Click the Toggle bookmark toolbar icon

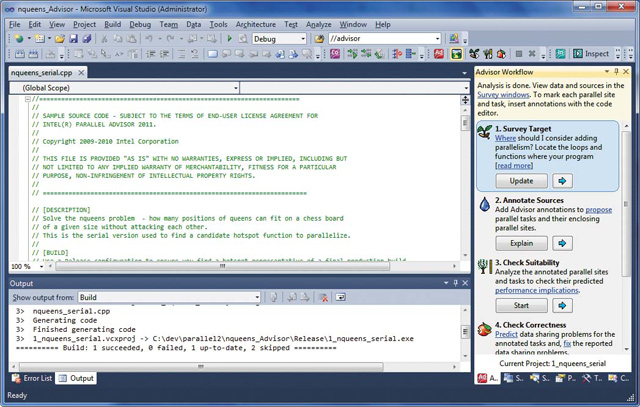tap(213, 54)
